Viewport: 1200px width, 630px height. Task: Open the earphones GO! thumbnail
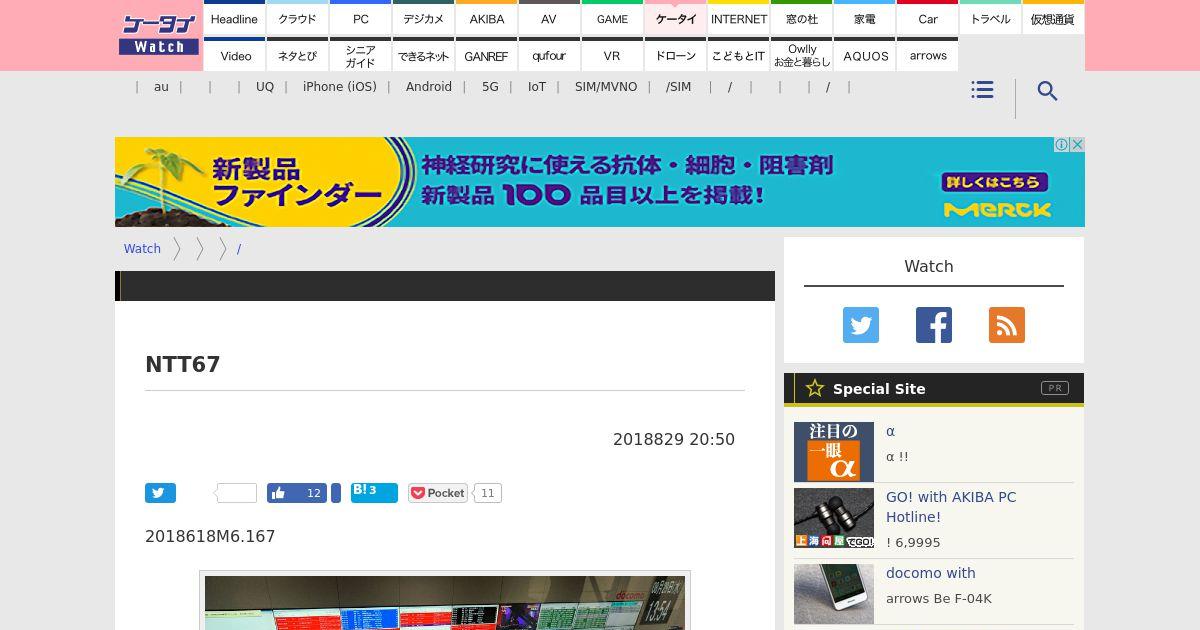[x=834, y=518]
